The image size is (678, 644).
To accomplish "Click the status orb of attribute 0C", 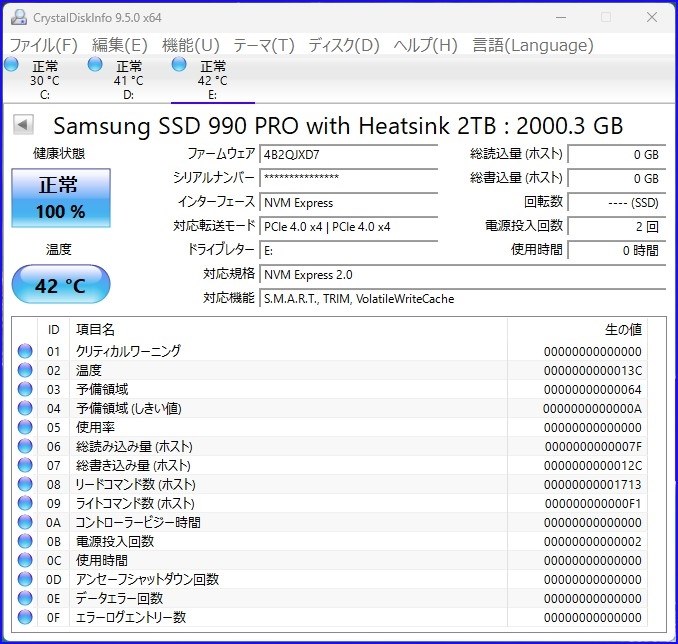I will point(25,560).
